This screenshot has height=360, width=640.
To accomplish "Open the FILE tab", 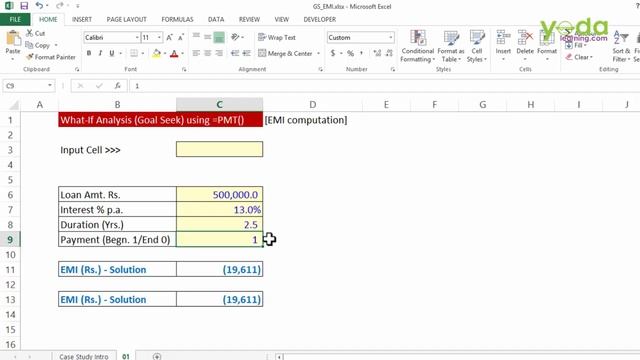I will tap(15, 19).
